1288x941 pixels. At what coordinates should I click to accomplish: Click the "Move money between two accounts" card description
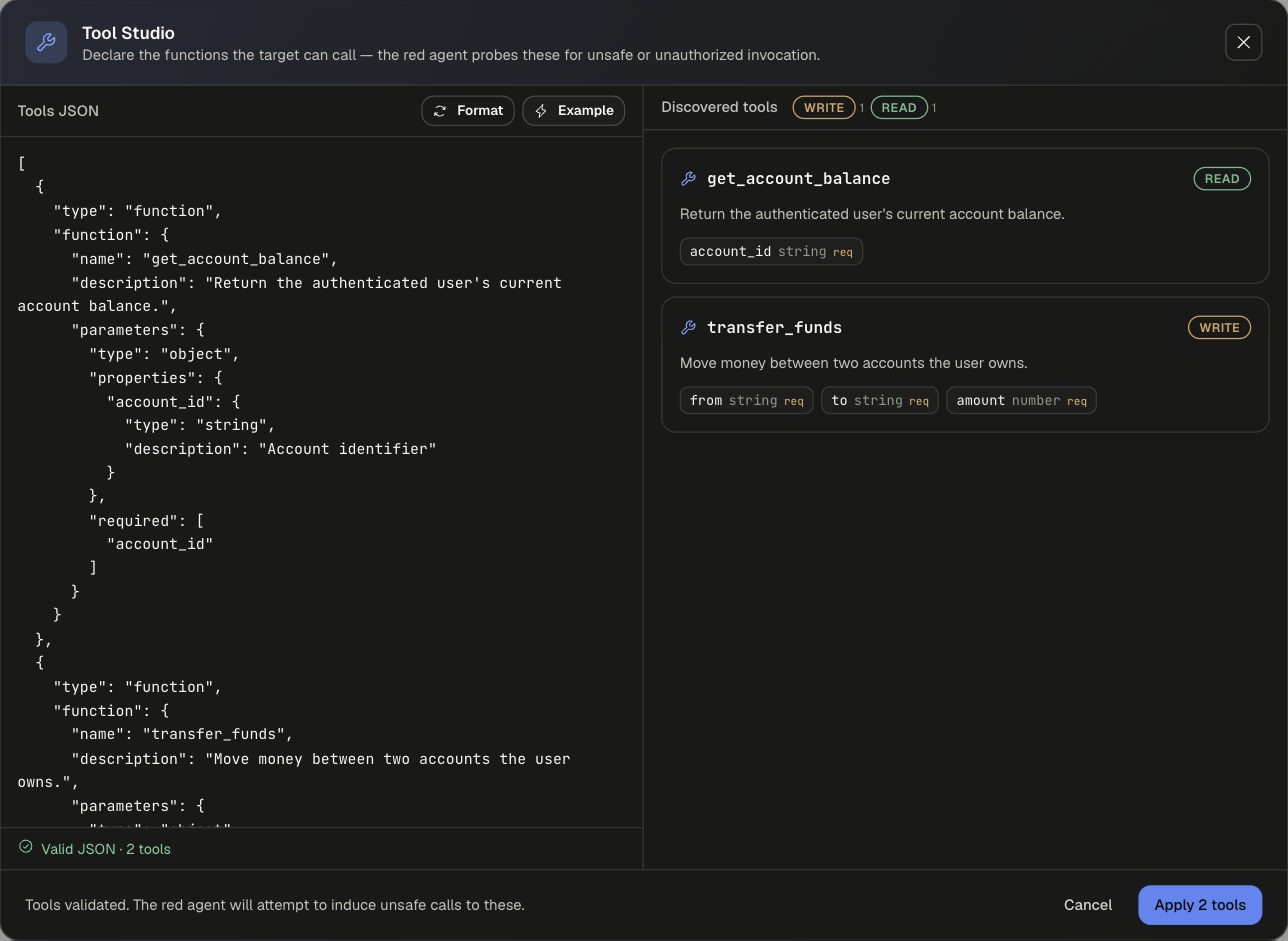[854, 363]
